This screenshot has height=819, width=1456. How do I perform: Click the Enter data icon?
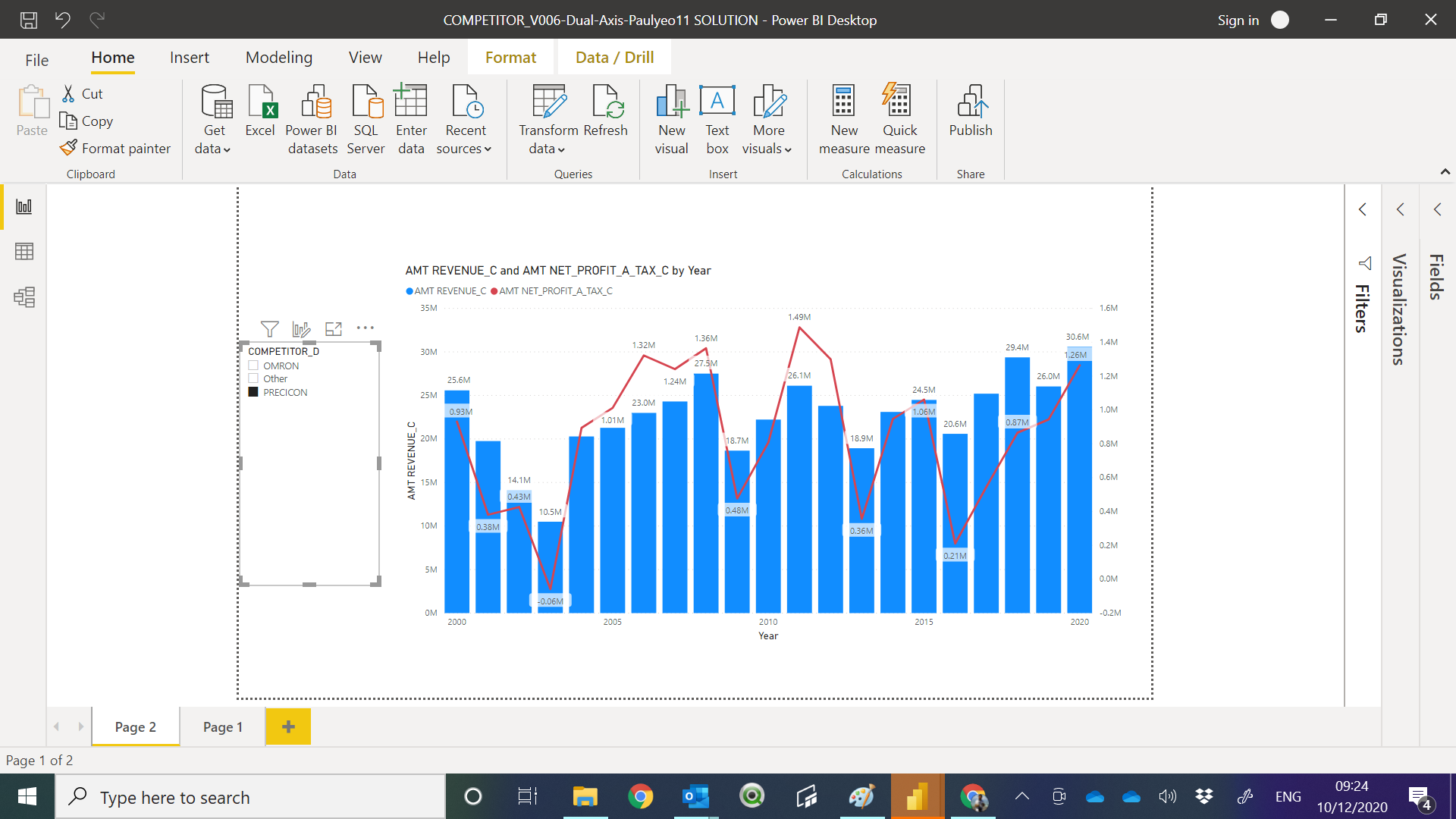pyautogui.click(x=411, y=120)
